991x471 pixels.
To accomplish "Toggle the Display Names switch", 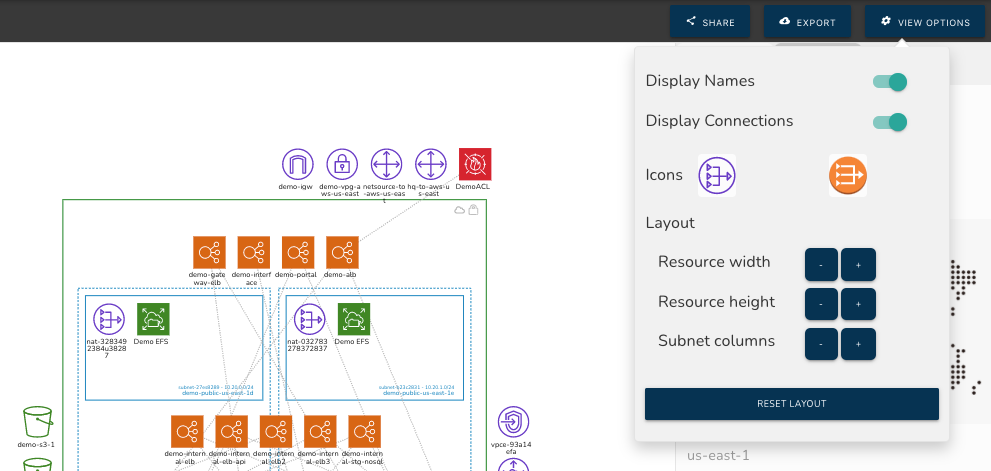I will (x=889, y=82).
